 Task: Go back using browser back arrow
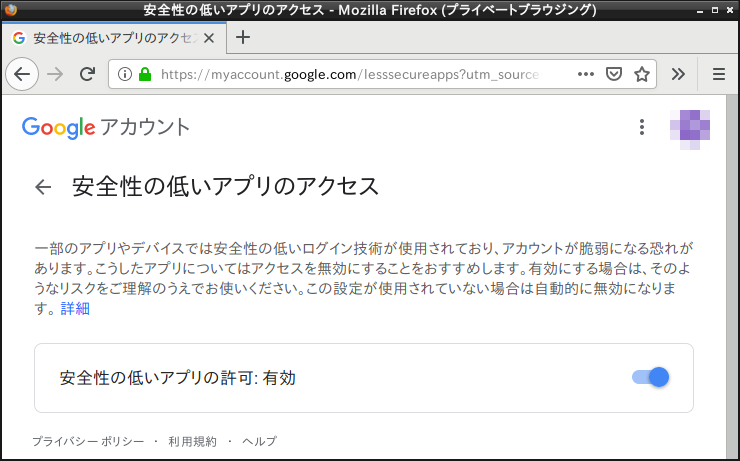pos(22,74)
